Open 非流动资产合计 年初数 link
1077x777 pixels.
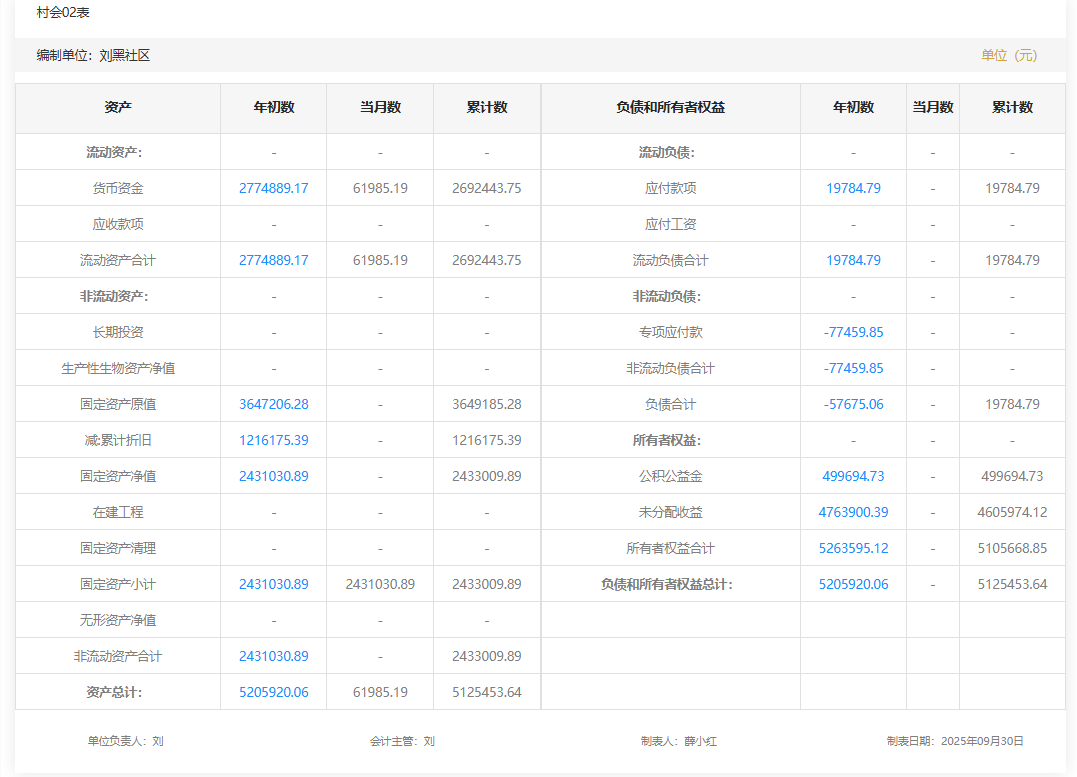(x=273, y=656)
